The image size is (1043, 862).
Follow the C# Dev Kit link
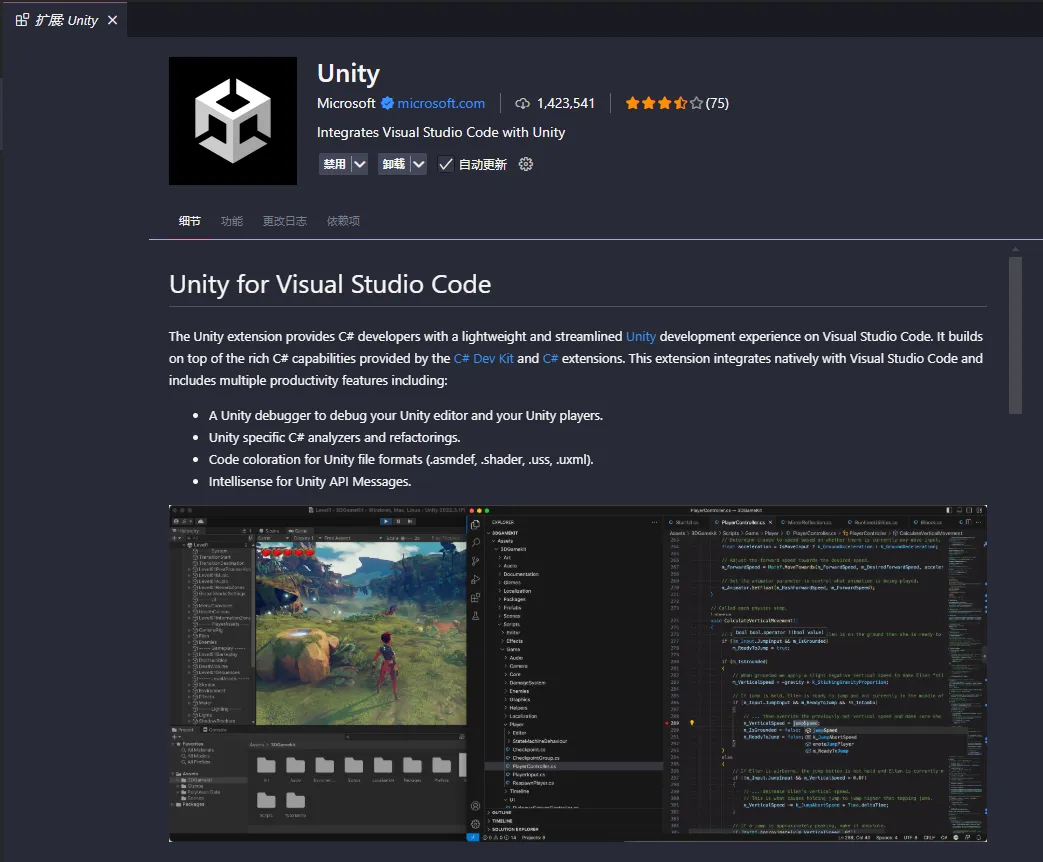click(483, 358)
